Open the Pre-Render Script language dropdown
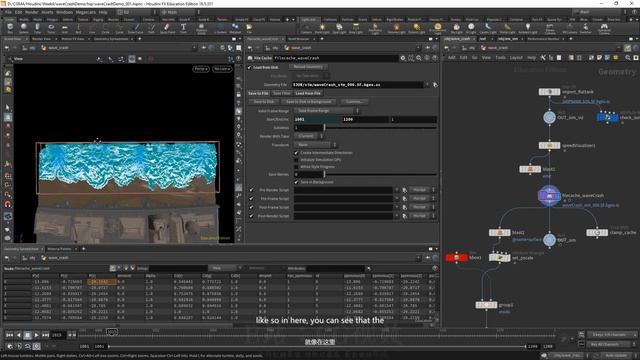The width and height of the screenshot is (640, 360). (x=422, y=190)
